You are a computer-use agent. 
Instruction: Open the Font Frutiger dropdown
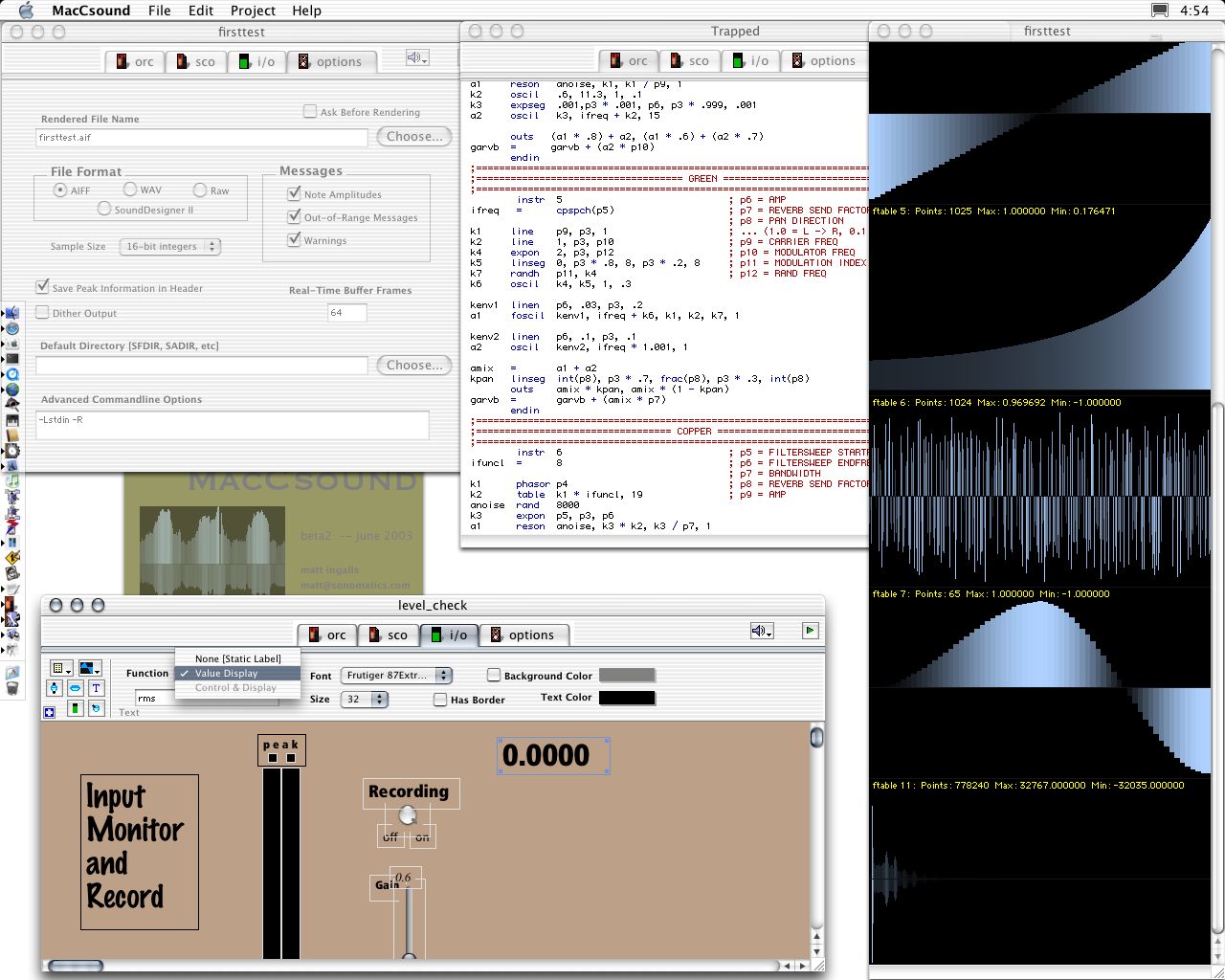coord(395,675)
